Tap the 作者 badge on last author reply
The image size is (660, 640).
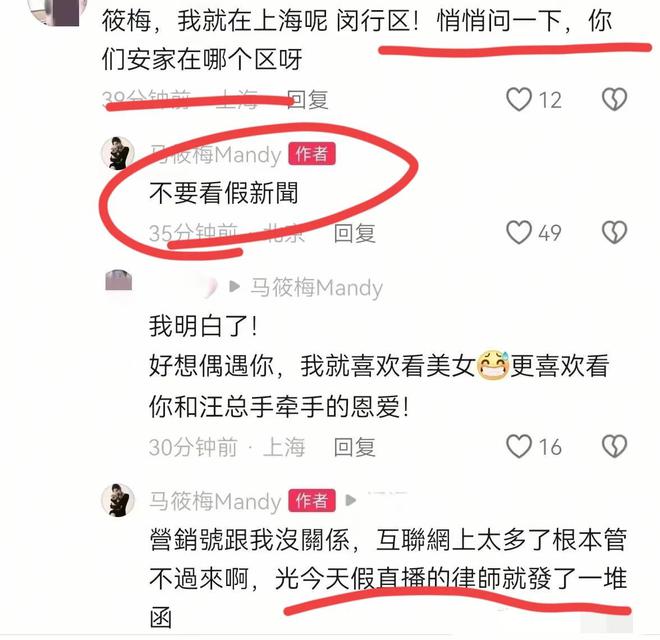[x=312, y=501]
